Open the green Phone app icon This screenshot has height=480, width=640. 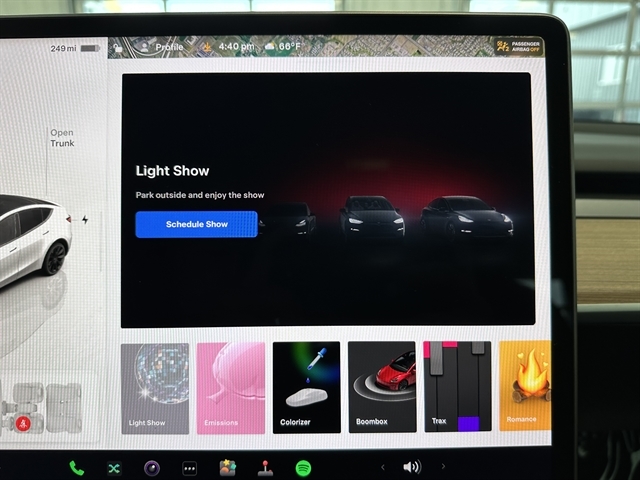coord(76,468)
